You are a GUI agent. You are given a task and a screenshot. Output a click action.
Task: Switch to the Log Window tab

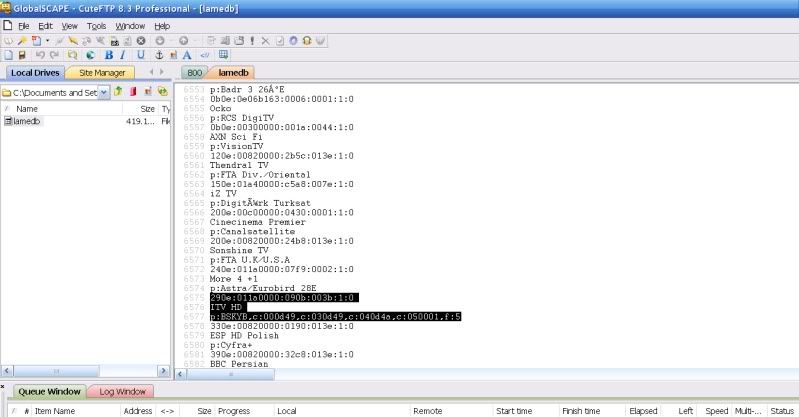(x=122, y=392)
